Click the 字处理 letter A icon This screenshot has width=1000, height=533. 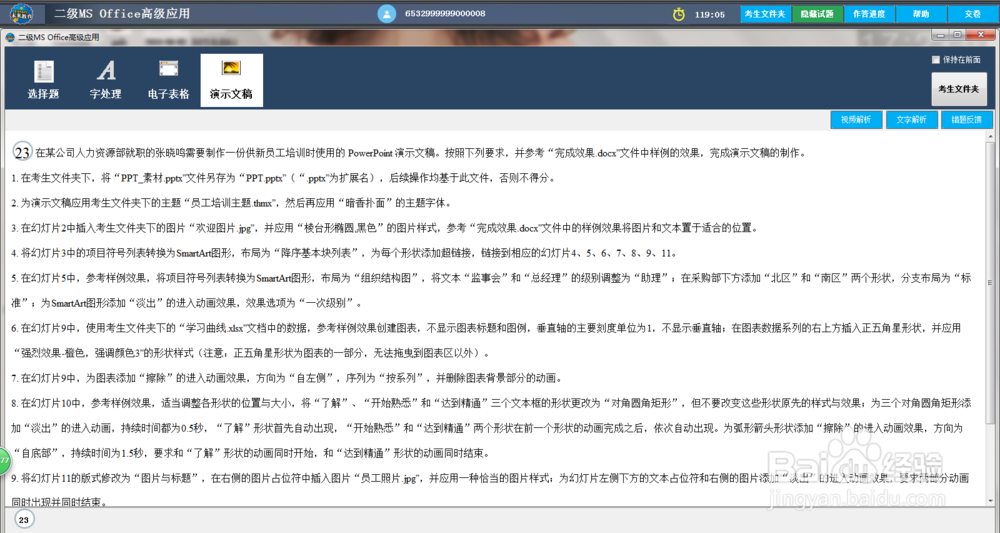[106, 70]
